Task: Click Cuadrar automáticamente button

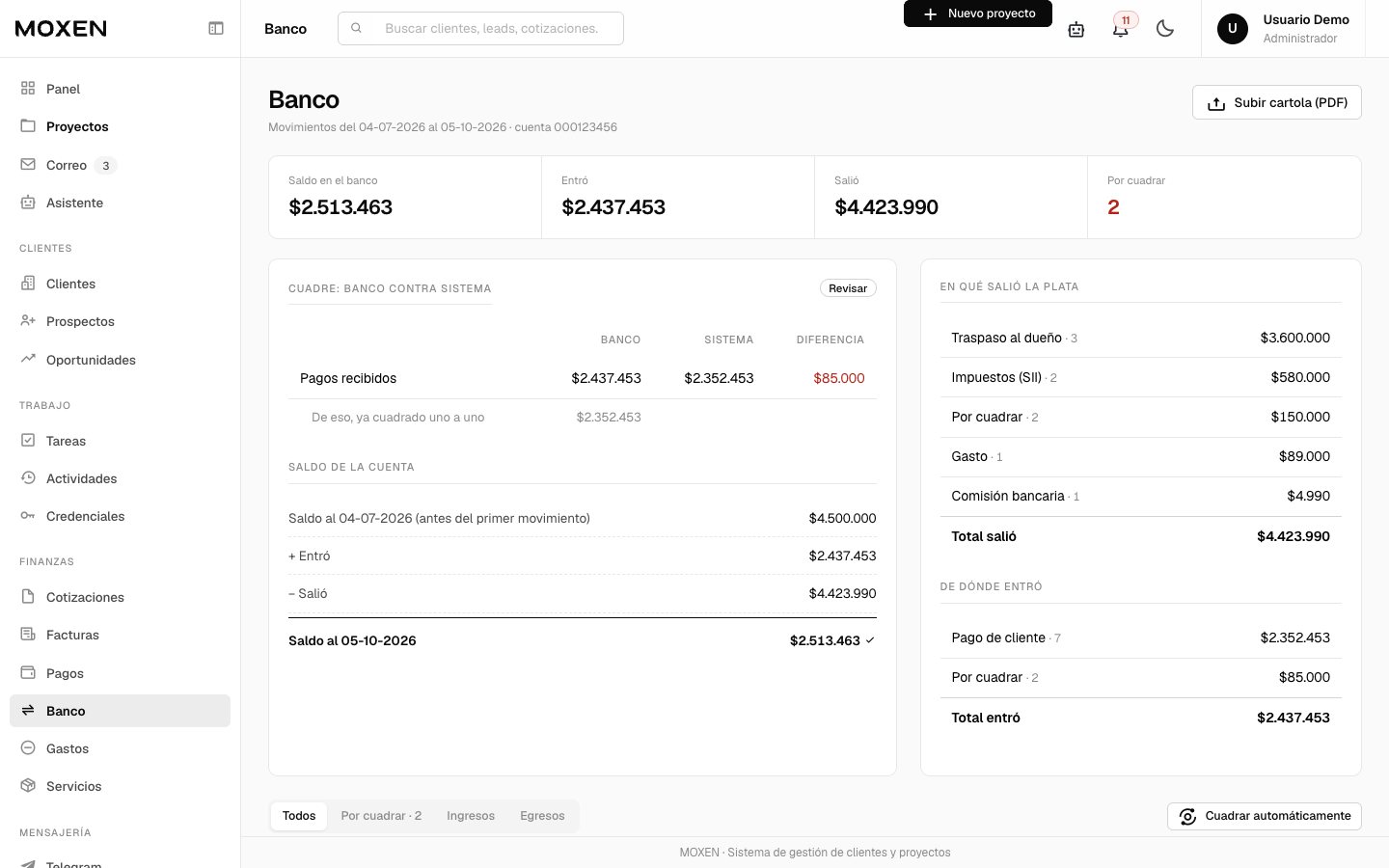Action: click(1265, 816)
